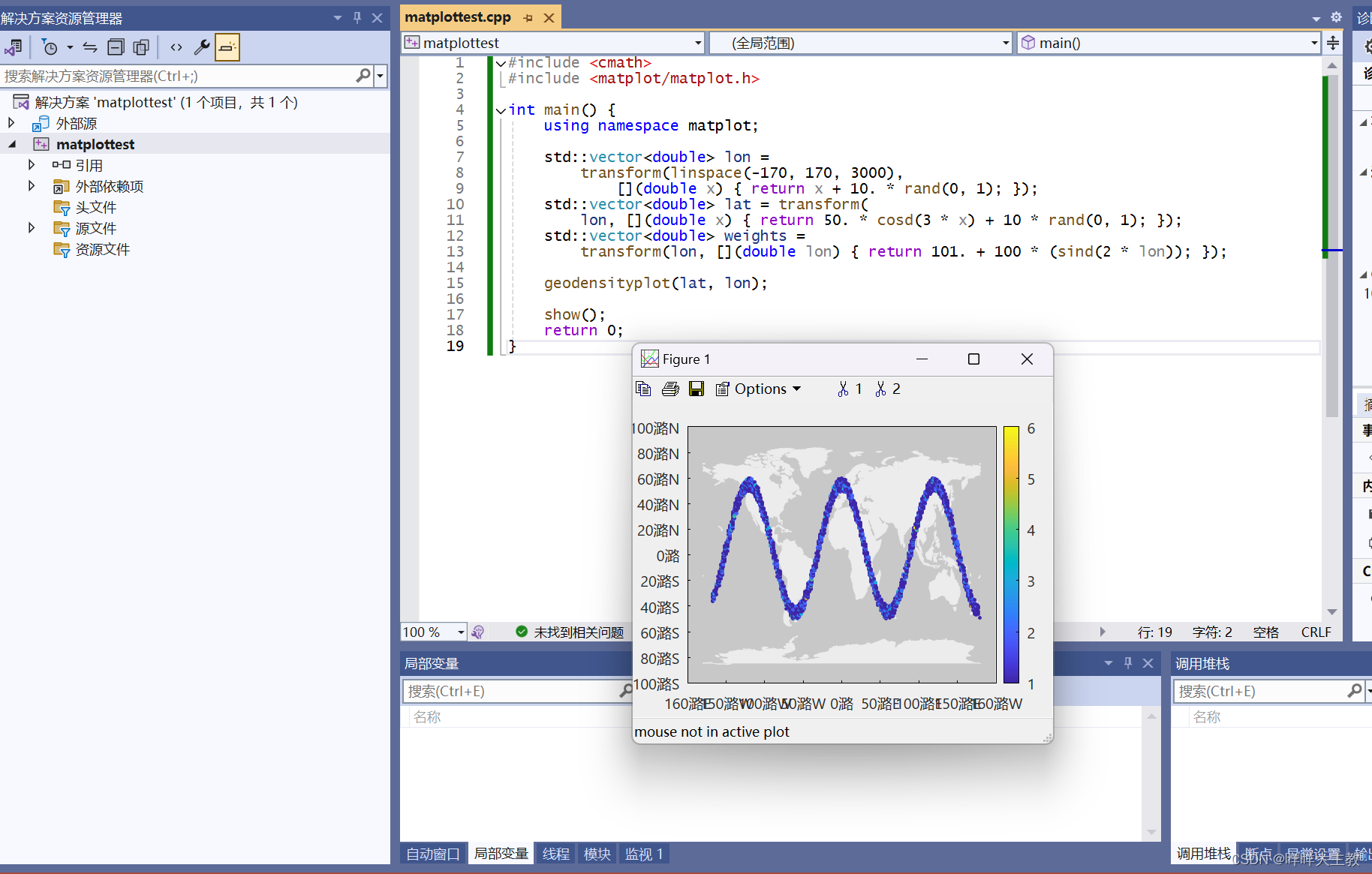Collapse the main() function fold marker
The image size is (1372, 874).
click(x=501, y=110)
